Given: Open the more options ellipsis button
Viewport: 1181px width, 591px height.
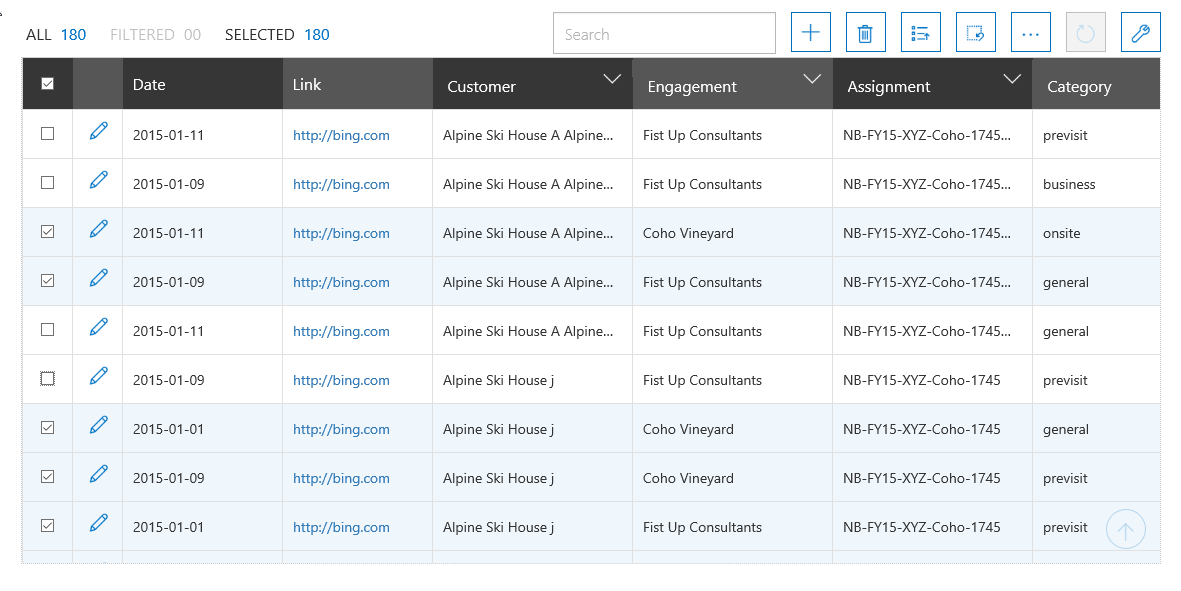Looking at the screenshot, I should point(1030,32).
